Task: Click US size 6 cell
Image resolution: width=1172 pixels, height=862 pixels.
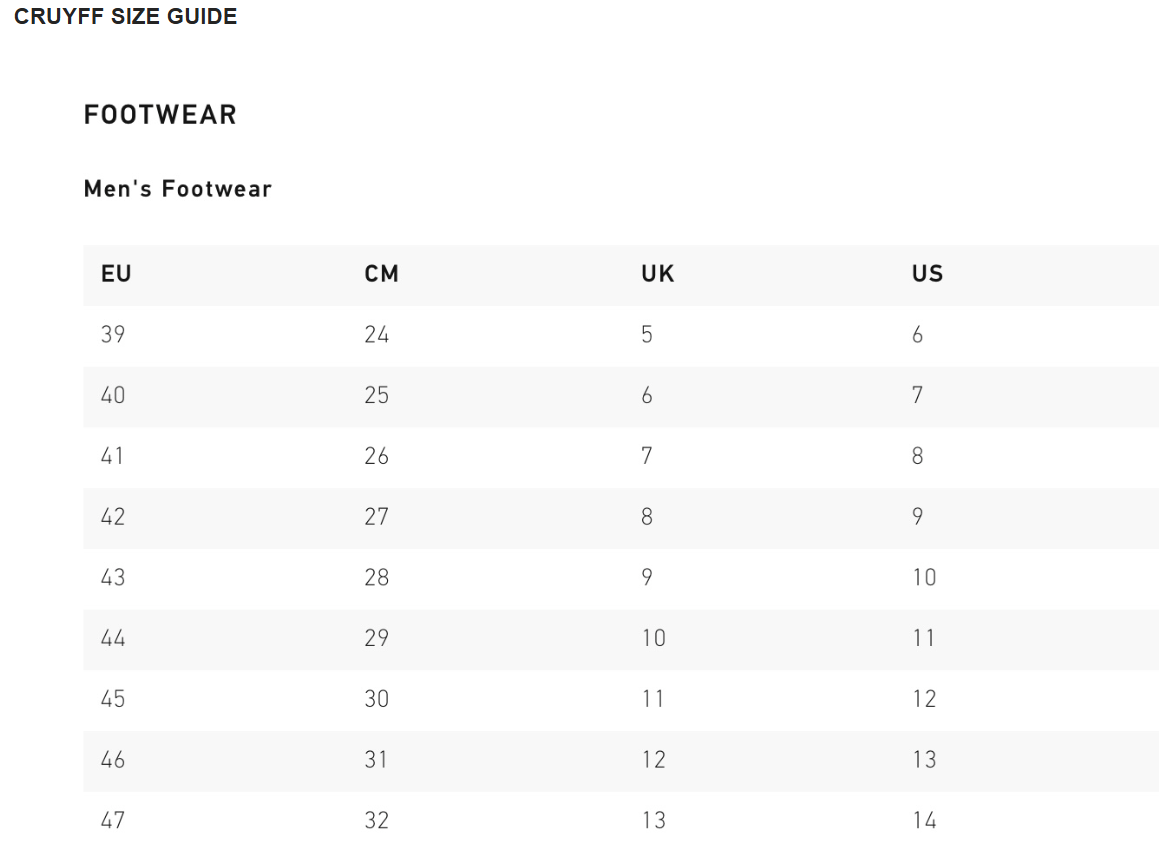Action: [x=917, y=335]
